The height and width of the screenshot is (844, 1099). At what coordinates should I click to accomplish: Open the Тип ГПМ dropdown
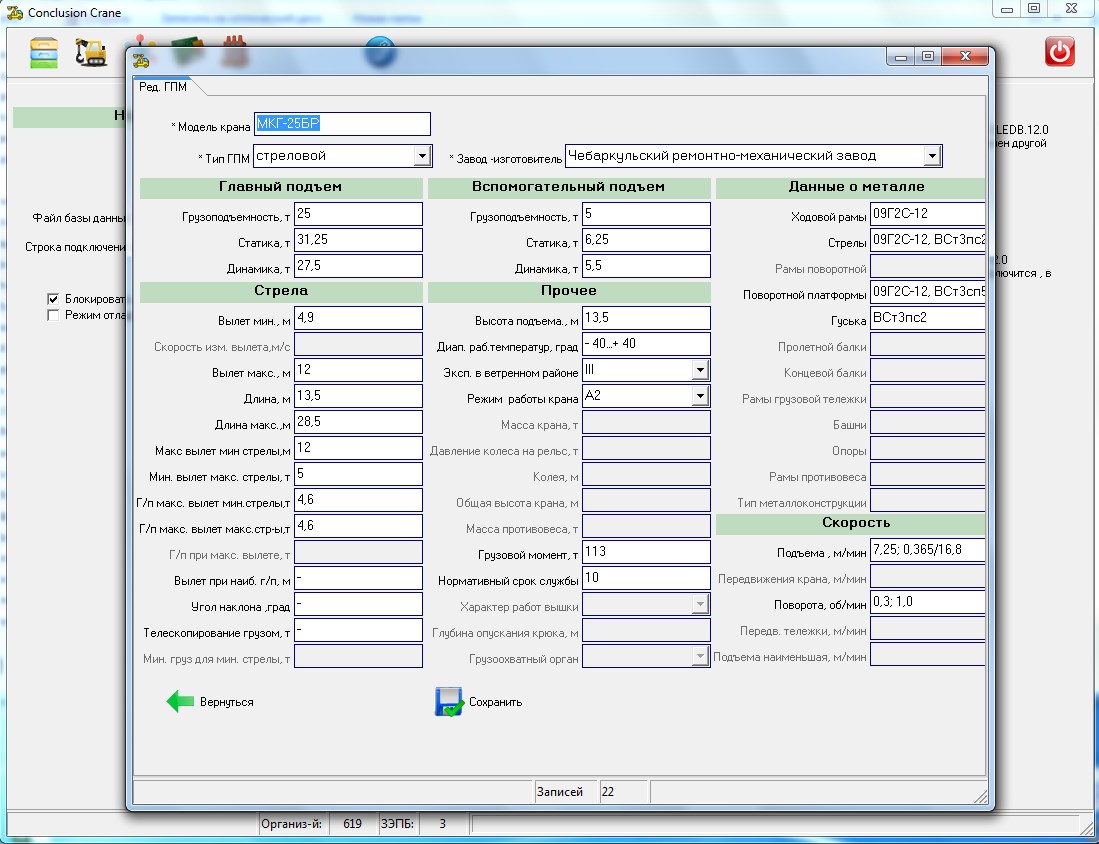pos(422,156)
